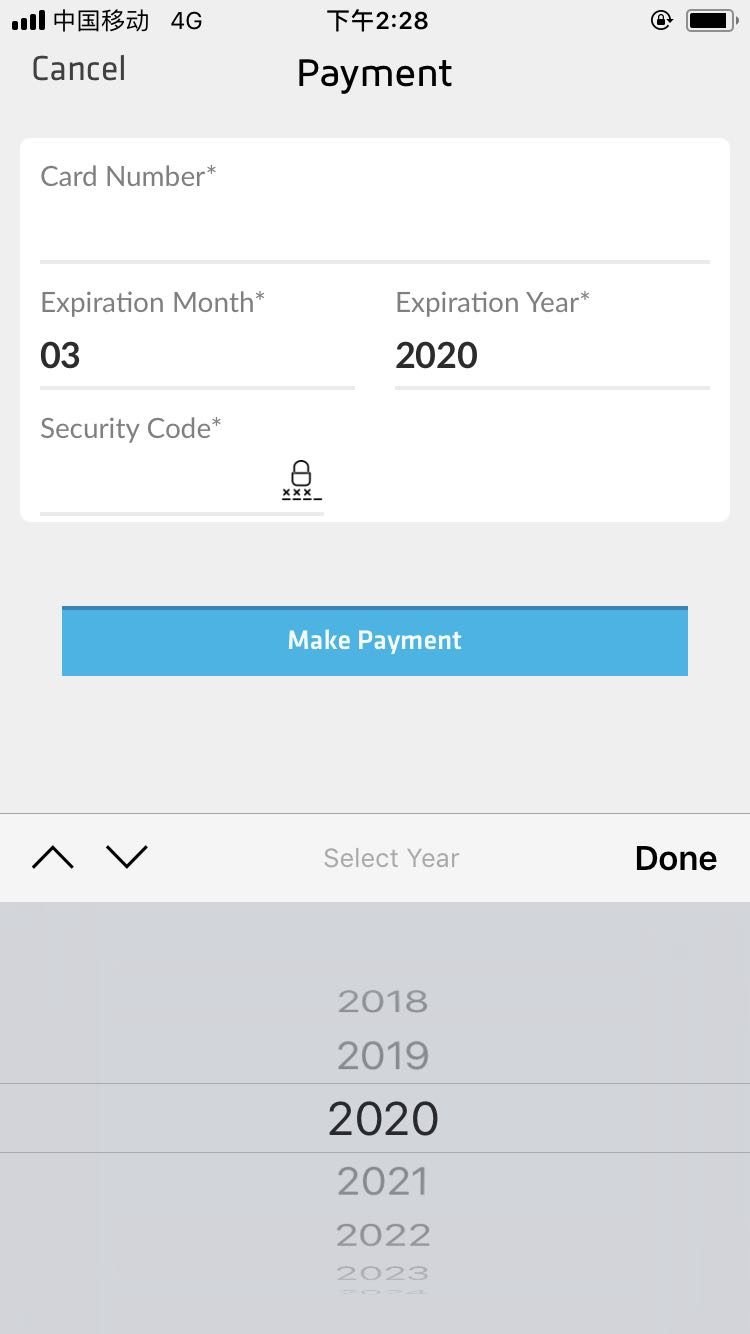Viewport: 750px width, 1334px height.
Task: Open the Expiration Year dropdown
Action: tap(552, 356)
